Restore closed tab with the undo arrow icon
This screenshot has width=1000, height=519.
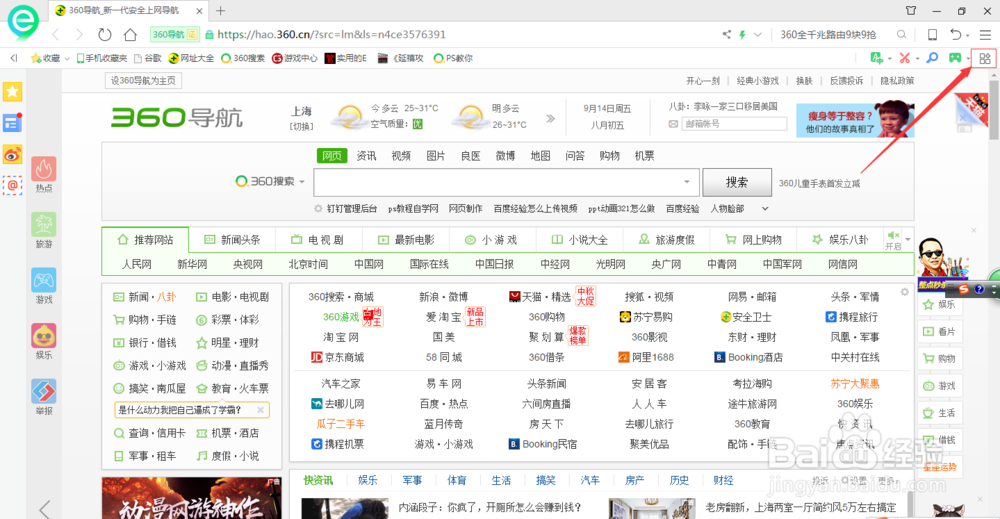point(955,34)
